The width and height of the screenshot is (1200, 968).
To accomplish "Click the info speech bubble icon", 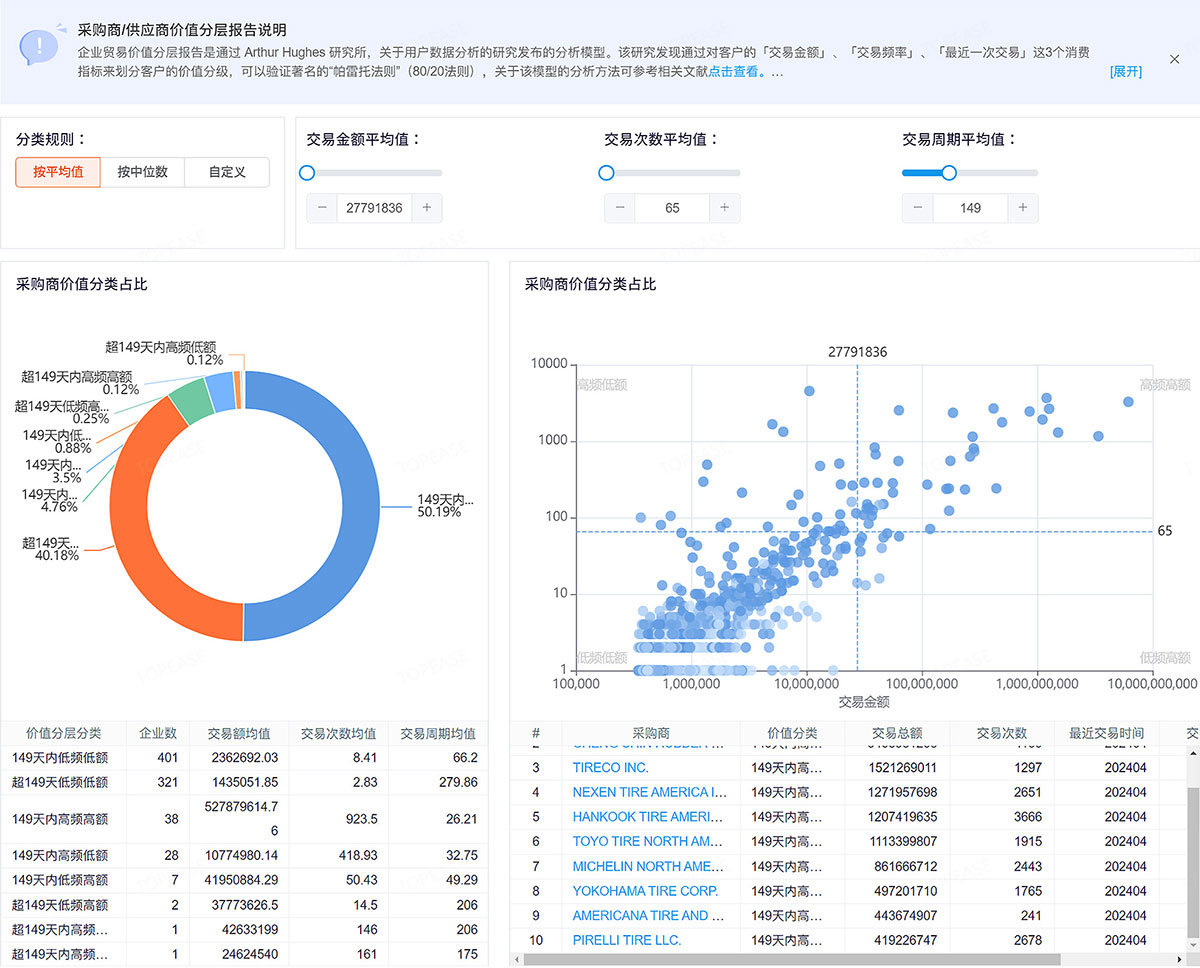I will (x=38, y=45).
